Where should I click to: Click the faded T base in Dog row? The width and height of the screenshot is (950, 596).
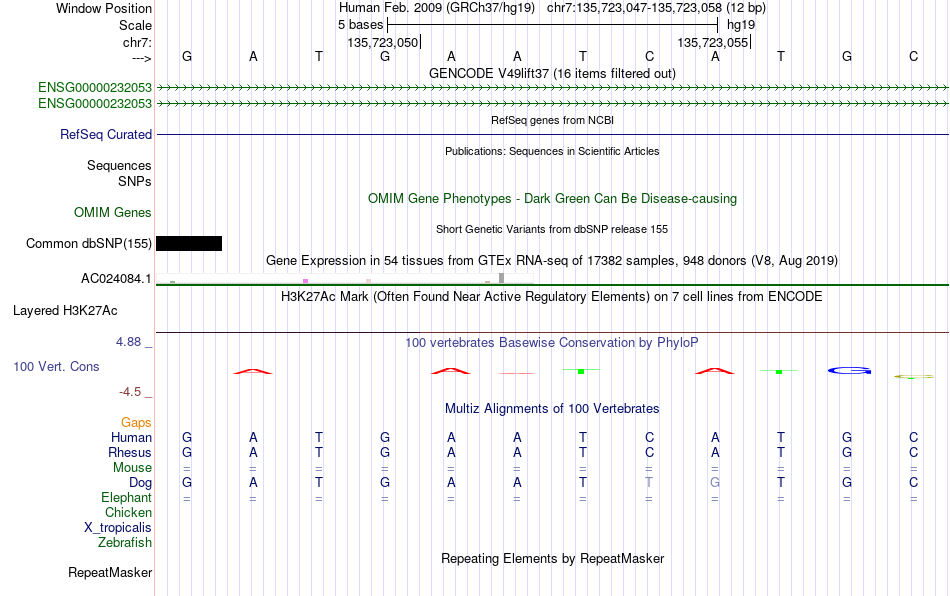tap(649, 483)
